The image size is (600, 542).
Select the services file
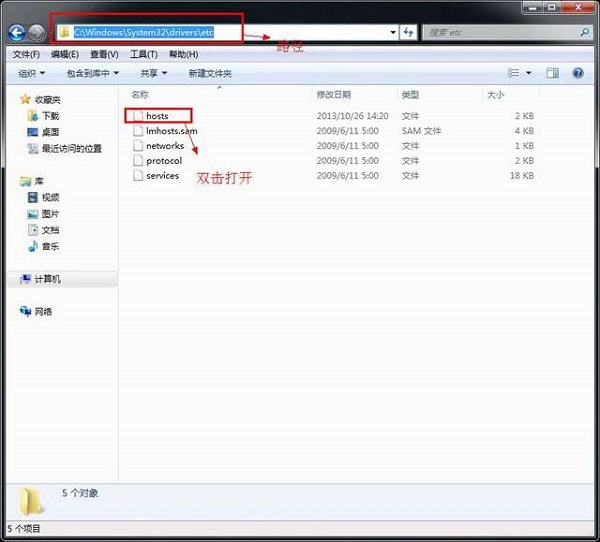[x=163, y=176]
